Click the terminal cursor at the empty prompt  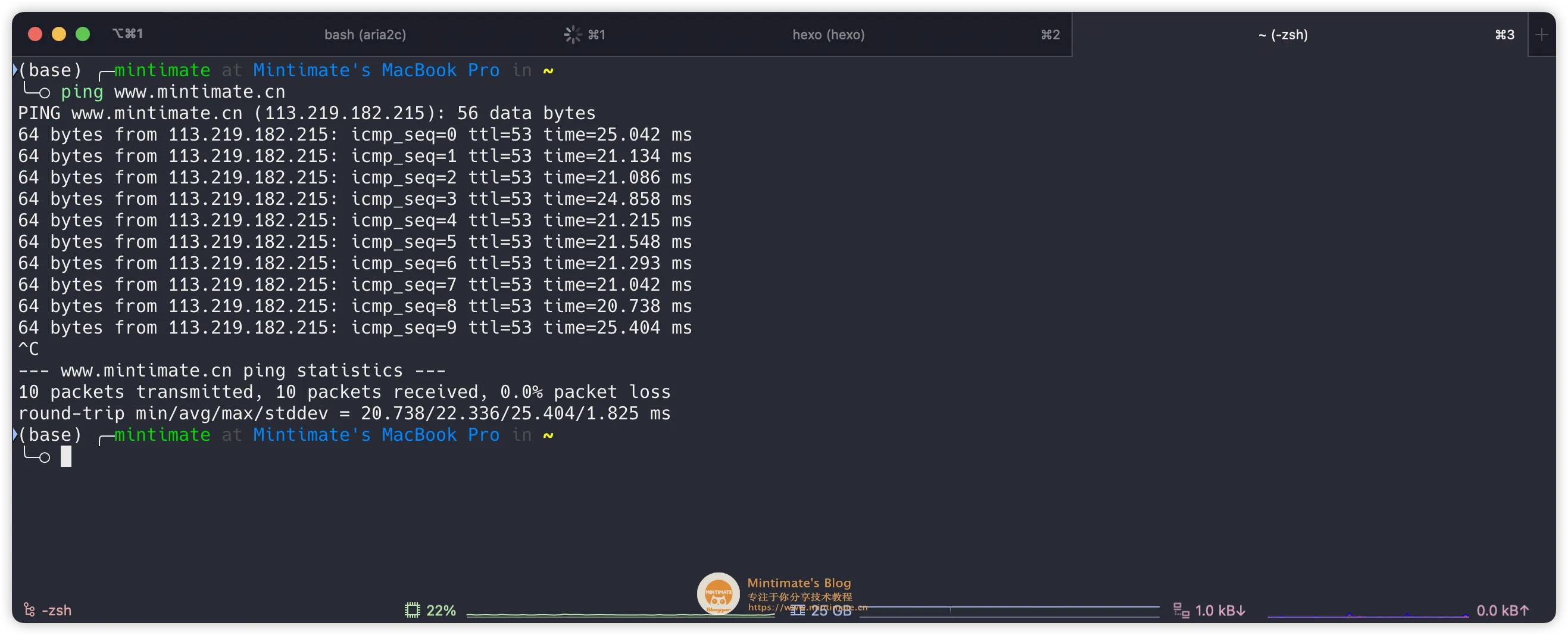(x=65, y=456)
